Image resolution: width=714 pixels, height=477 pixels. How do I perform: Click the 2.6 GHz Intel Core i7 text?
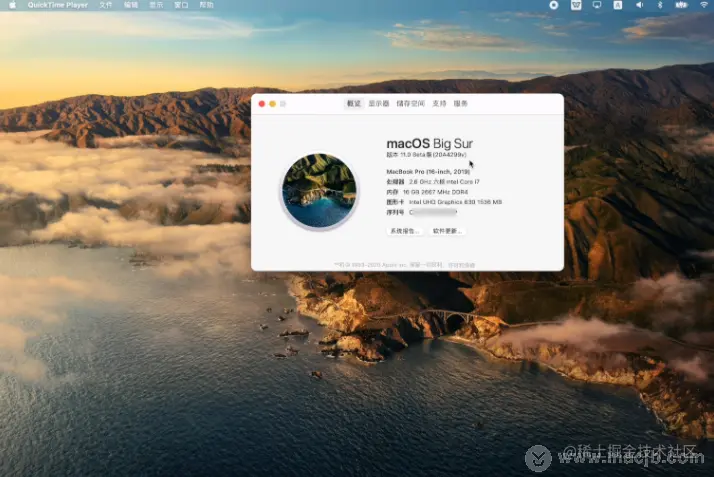444,182
